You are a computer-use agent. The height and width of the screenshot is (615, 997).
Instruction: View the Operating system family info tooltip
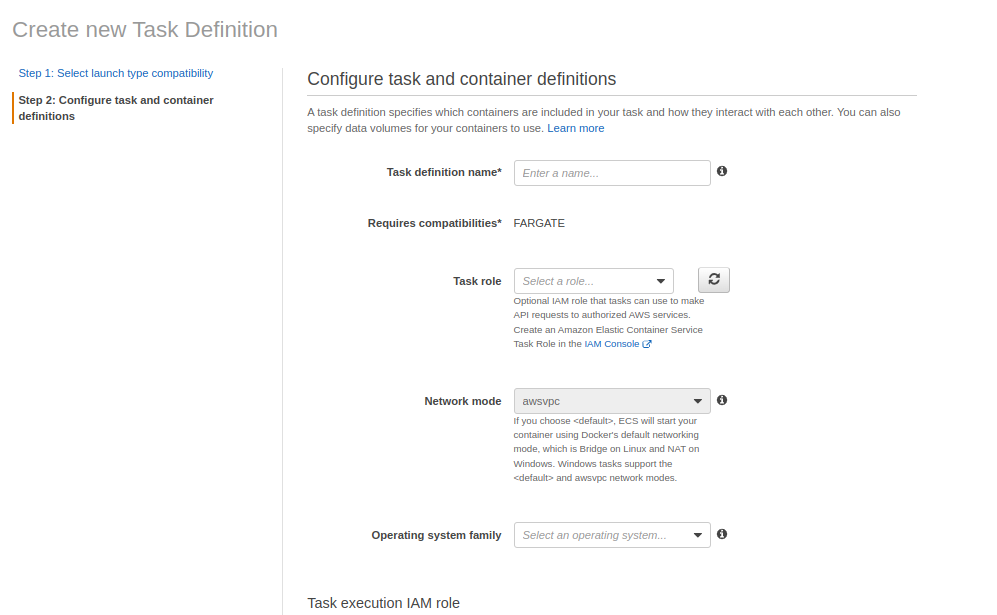[722, 534]
